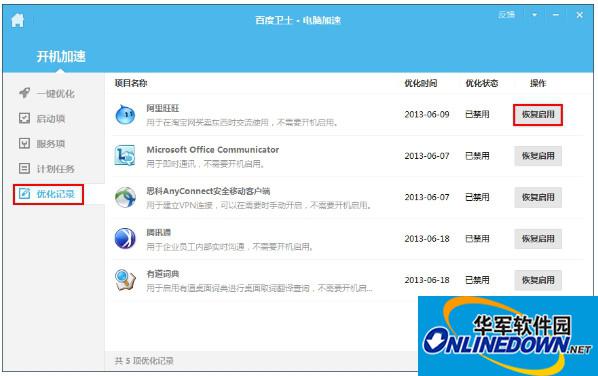
Task: Click the 操作 column header
Action: click(x=538, y=83)
